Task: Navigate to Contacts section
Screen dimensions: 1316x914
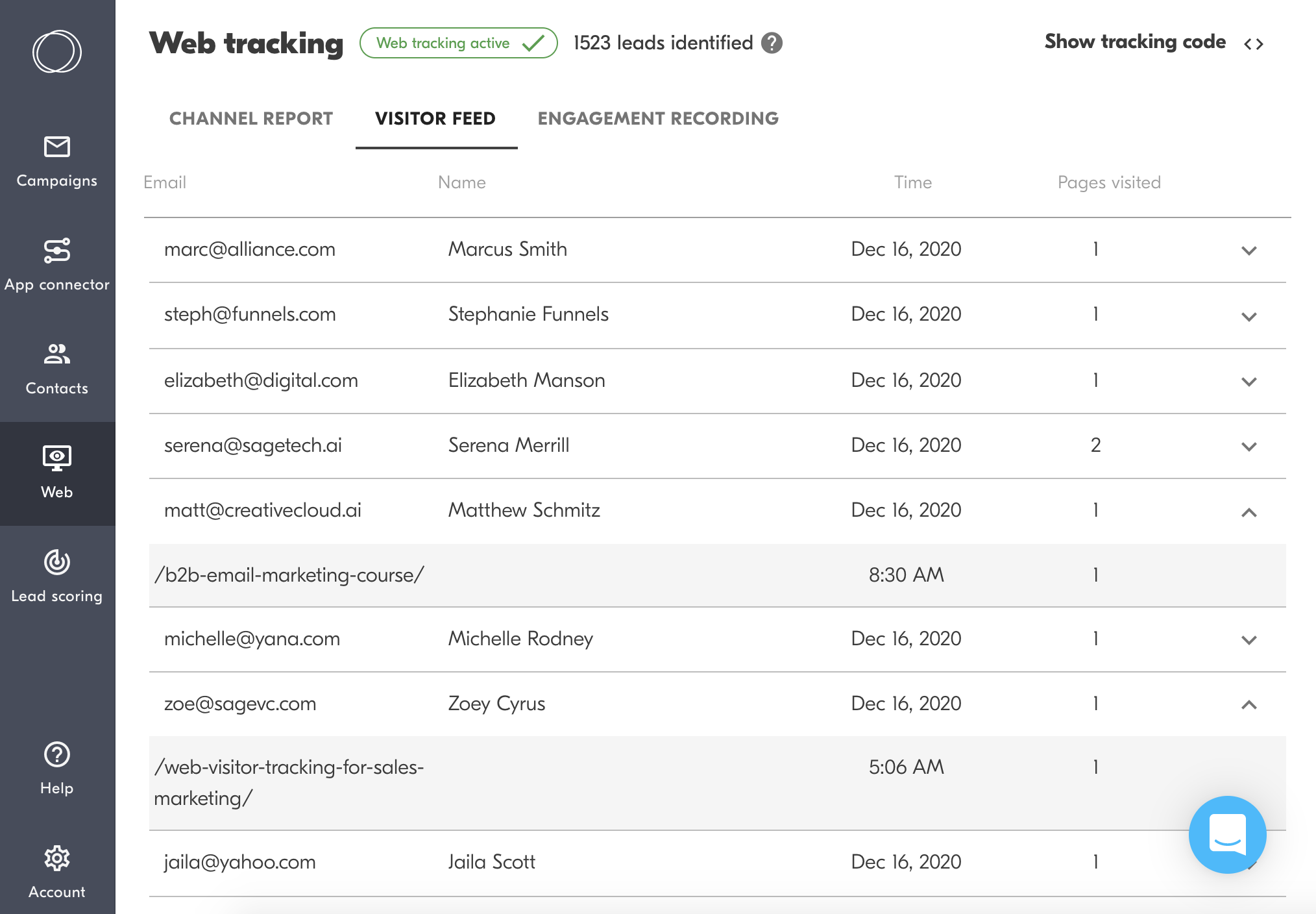Action: (56, 370)
